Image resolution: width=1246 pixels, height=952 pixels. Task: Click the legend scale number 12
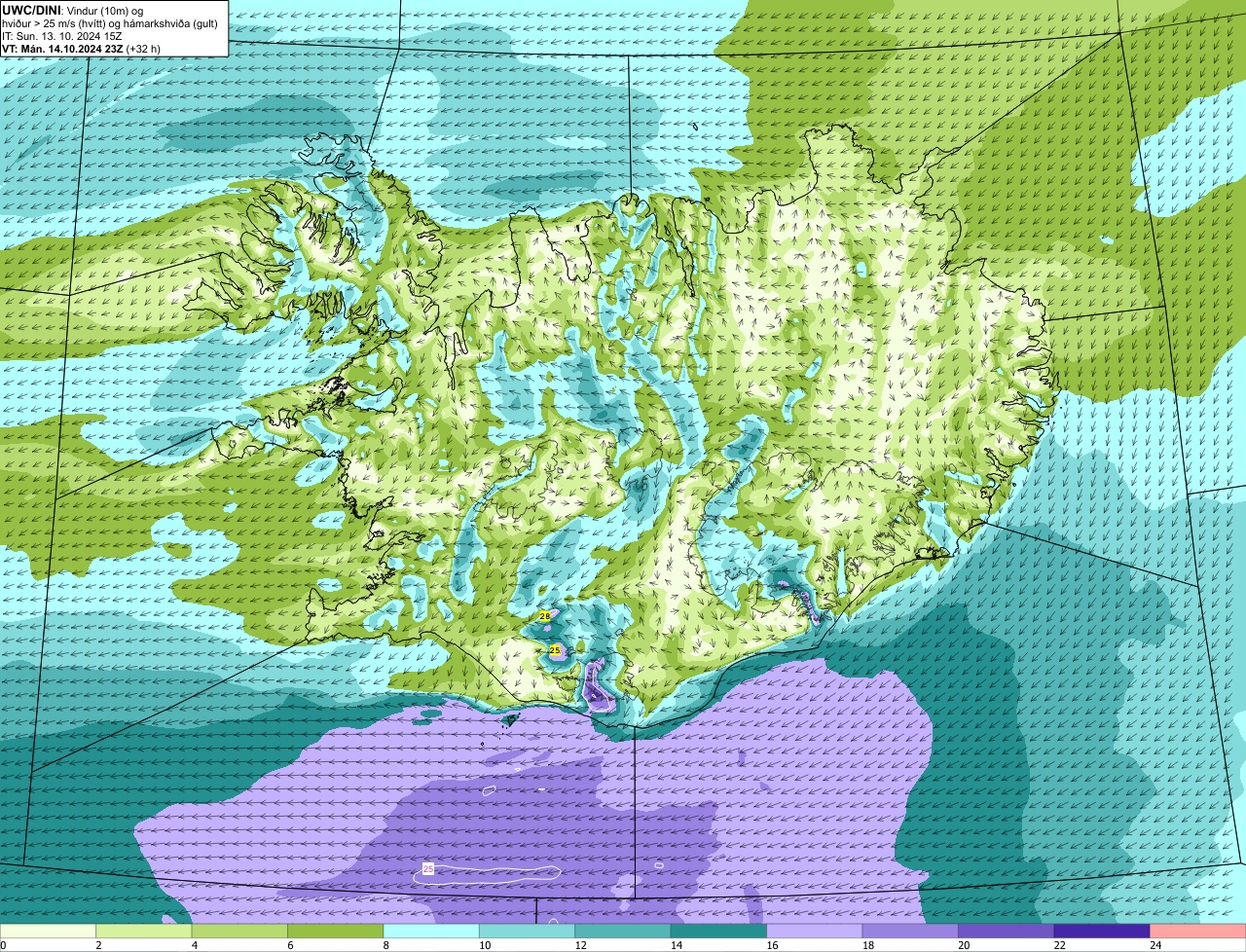click(x=581, y=945)
